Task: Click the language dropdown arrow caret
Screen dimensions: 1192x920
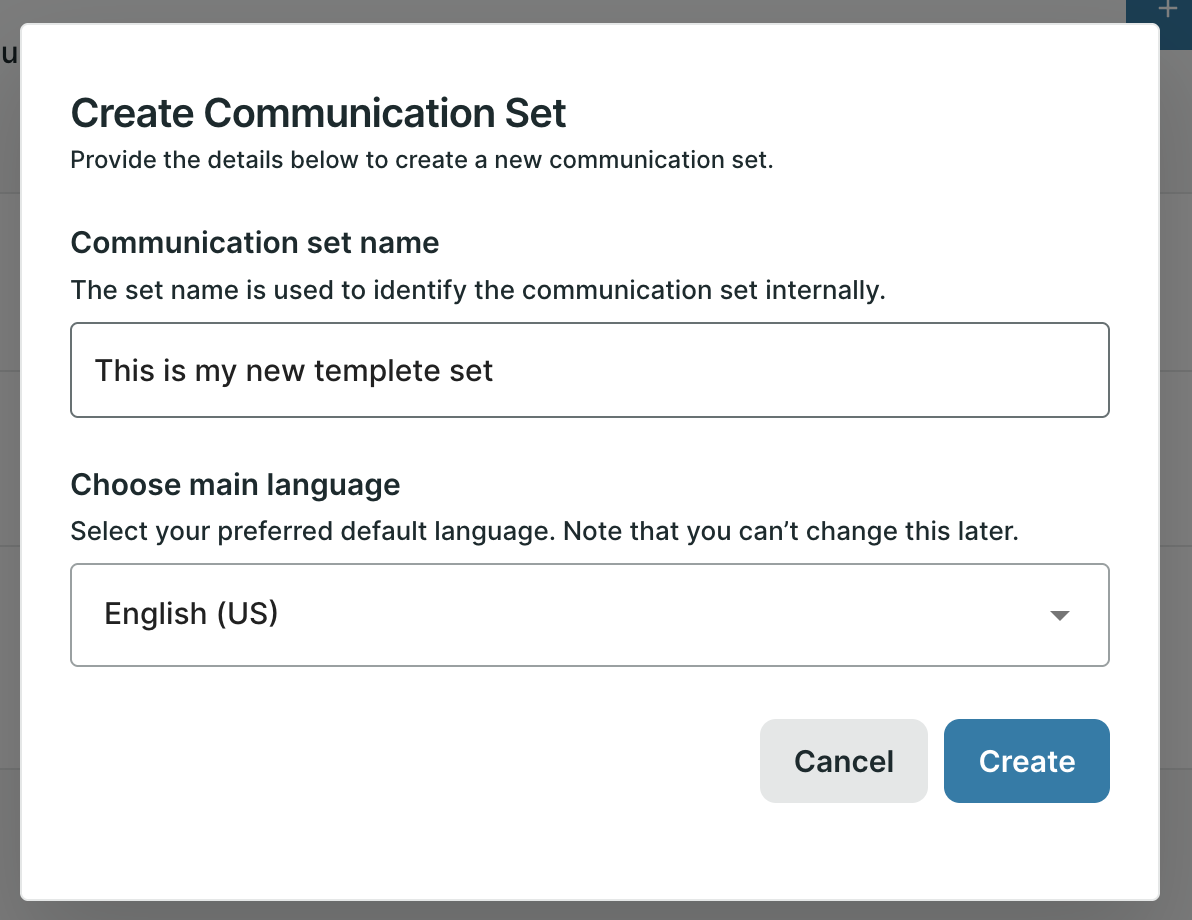Action: pyautogui.click(x=1060, y=616)
